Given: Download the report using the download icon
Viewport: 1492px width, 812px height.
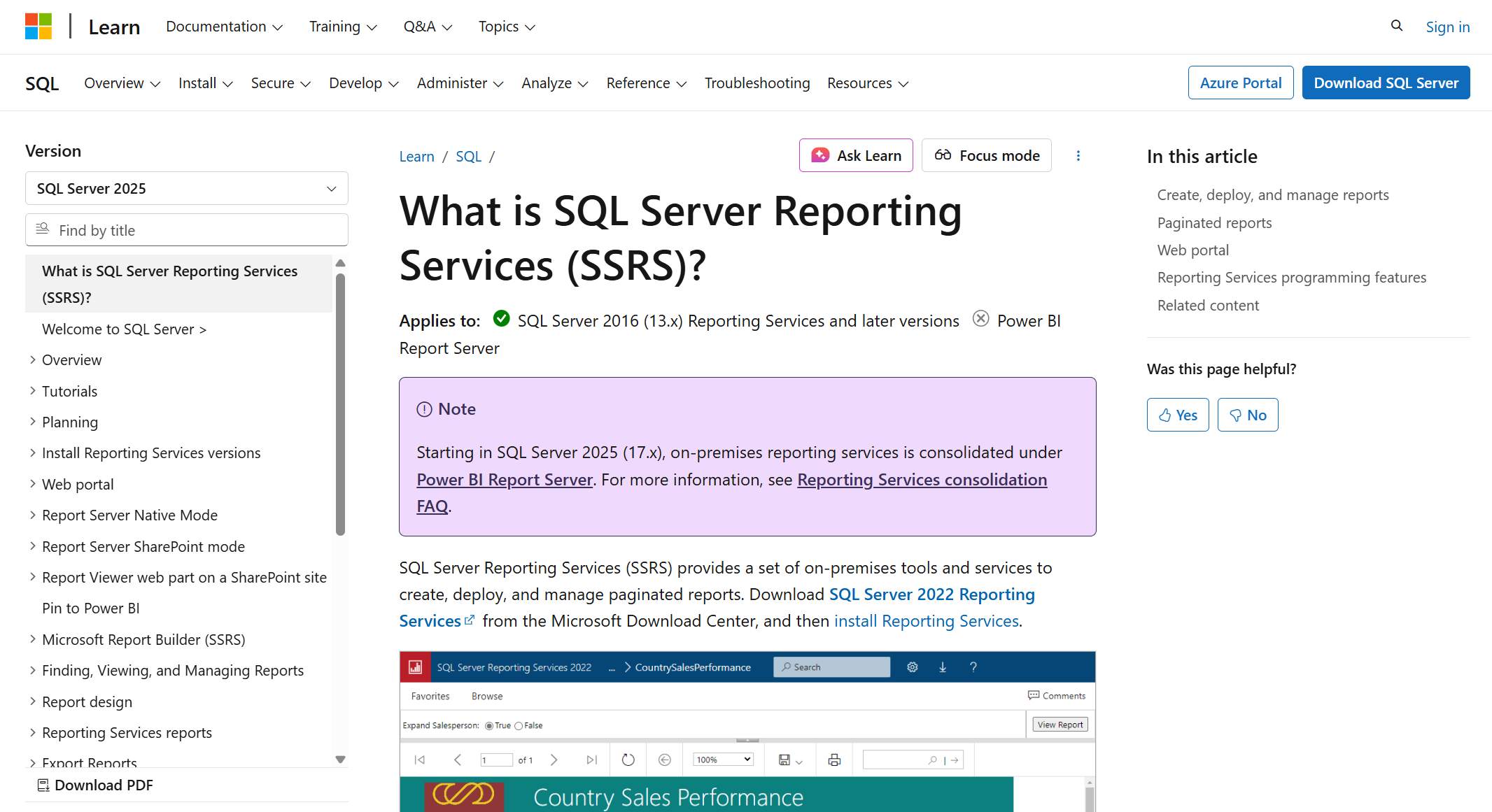Looking at the screenshot, I should (x=943, y=667).
